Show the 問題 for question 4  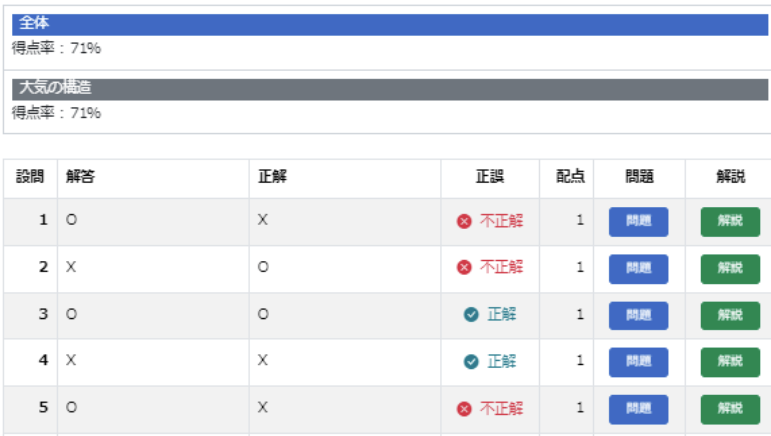[638, 362]
